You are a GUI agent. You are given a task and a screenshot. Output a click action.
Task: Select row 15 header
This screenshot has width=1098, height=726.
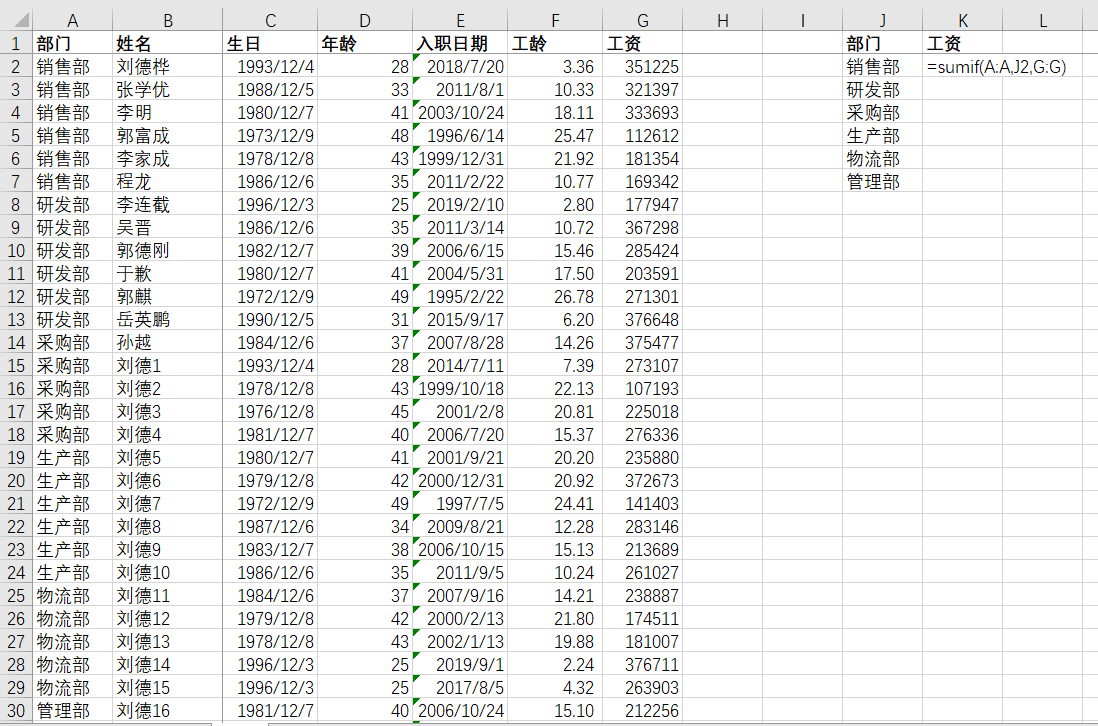coord(16,365)
